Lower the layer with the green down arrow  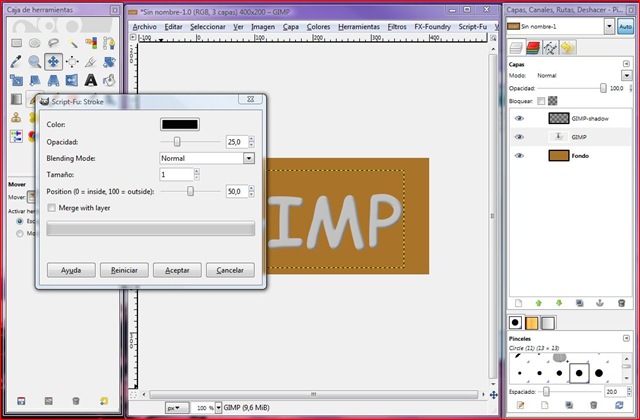pyautogui.click(x=559, y=303)
